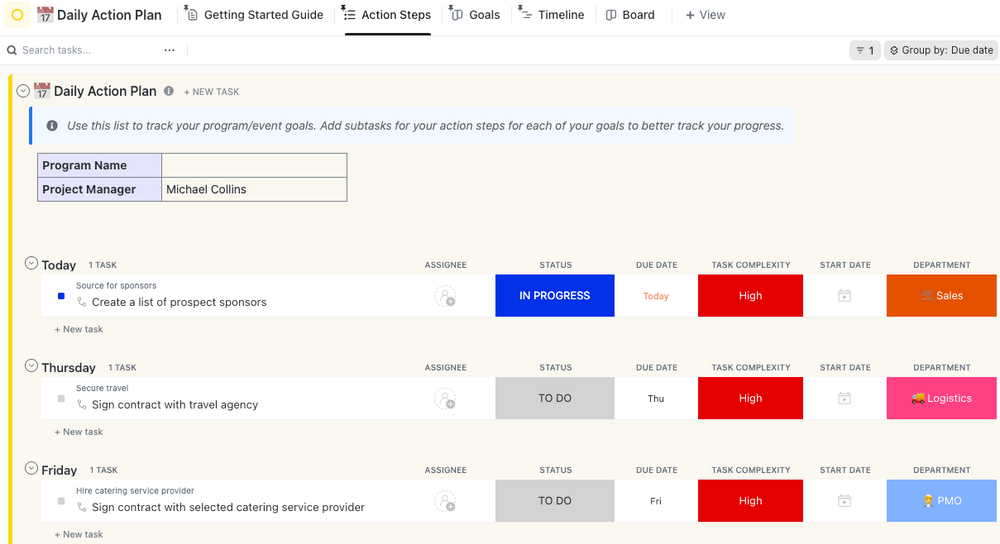The image size is (1000, 544).
Task: Toggle status square of travel agency task
Action: (x=61, y=398)
